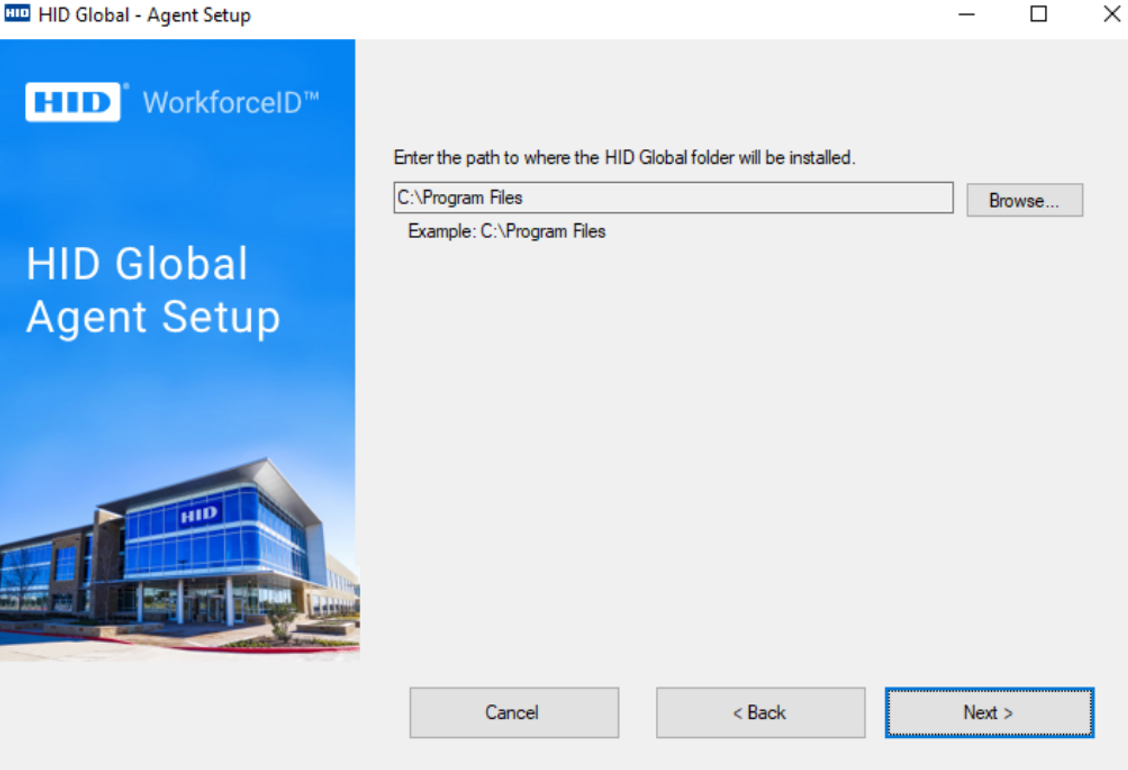This screenshot has height=770, width=1128.
Task: Minimize the Agent Setup window
Action: pyautogui.click(x=966, y=15)
